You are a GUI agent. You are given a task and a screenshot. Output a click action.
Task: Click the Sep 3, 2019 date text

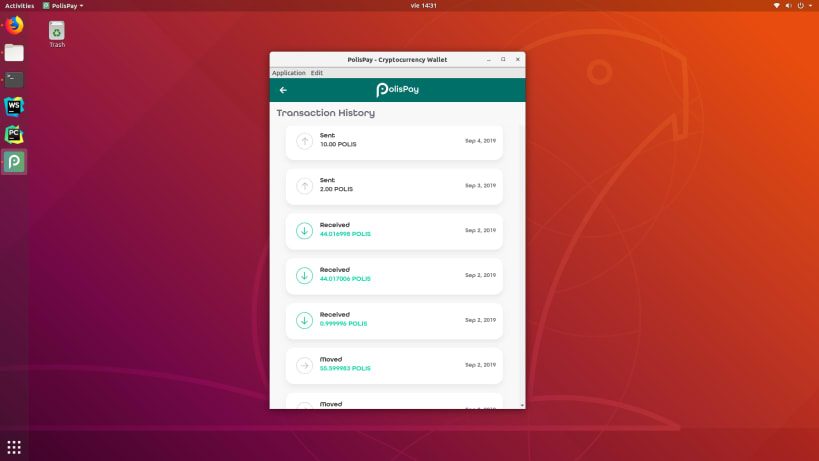coord(481,186)
